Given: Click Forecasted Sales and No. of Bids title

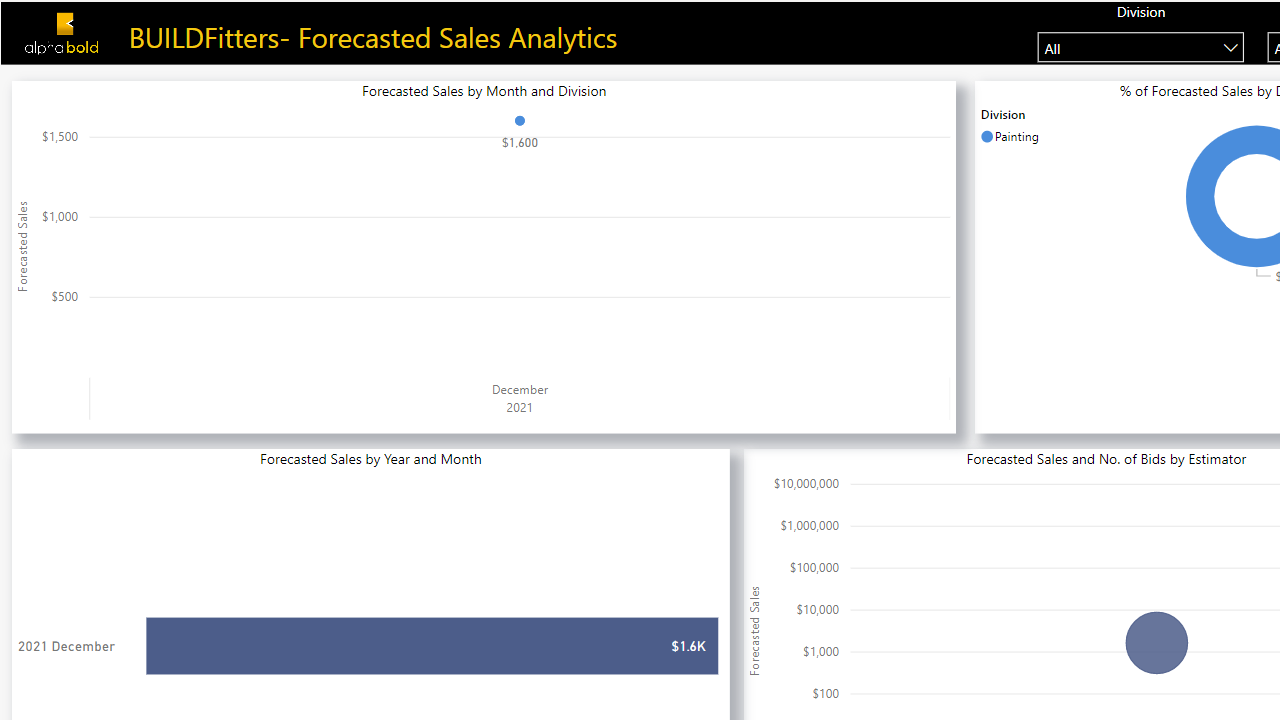Looking at the screenshot, I should (x=1106, y=459).
